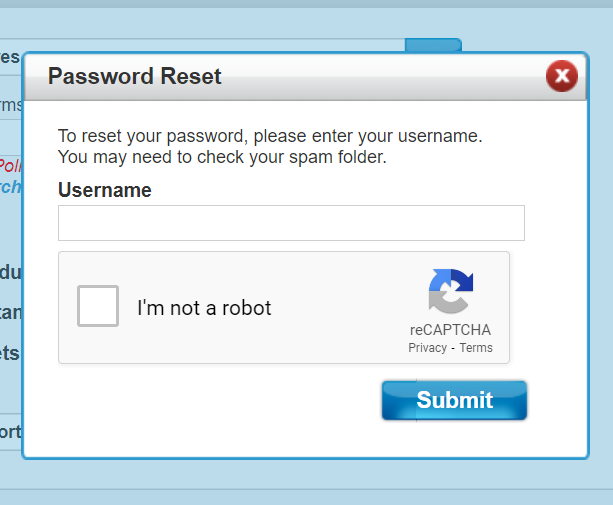This screenshot has width=613, height=505.
Task: Click the "I'm not a robot" label text
Action: point(204,308)
